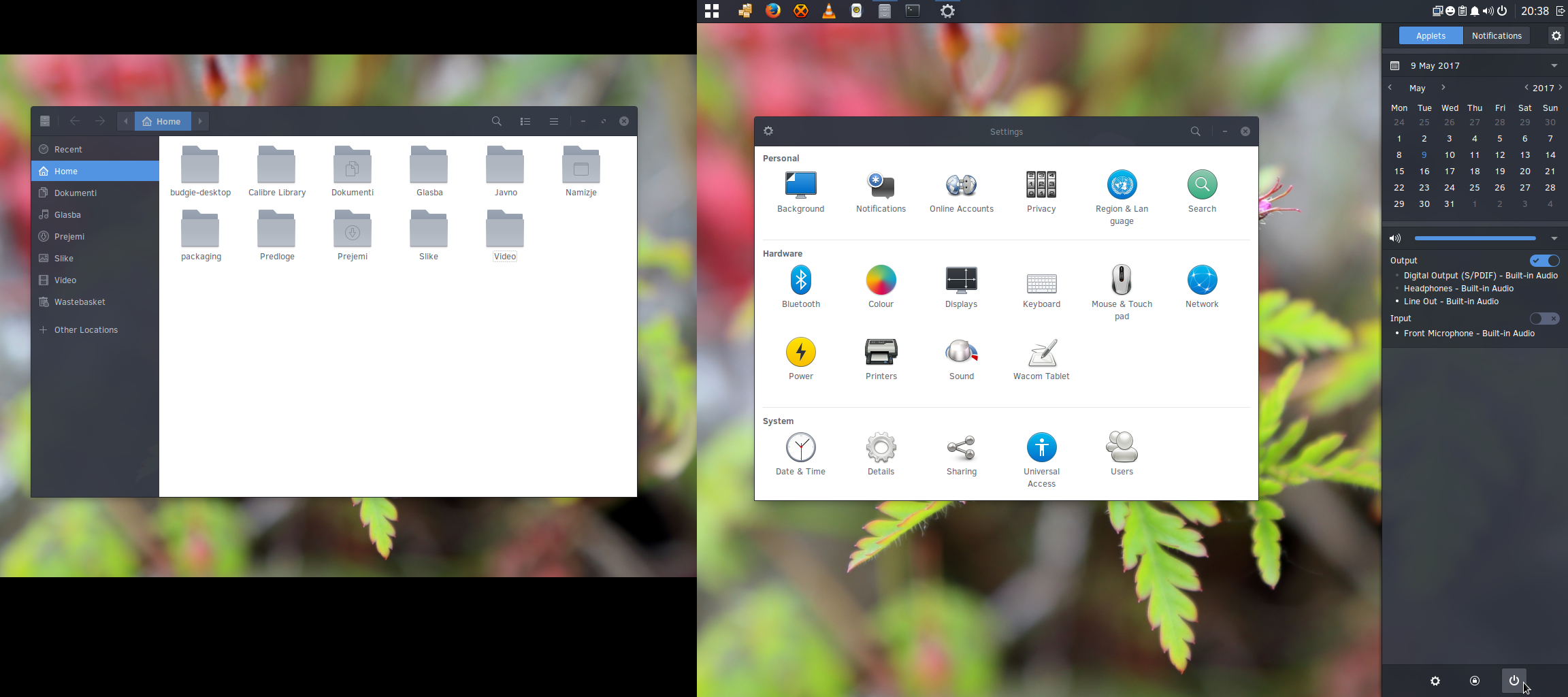Select Line Out output device
This screenshot has height=697, width=1568.
(1451, 302)
